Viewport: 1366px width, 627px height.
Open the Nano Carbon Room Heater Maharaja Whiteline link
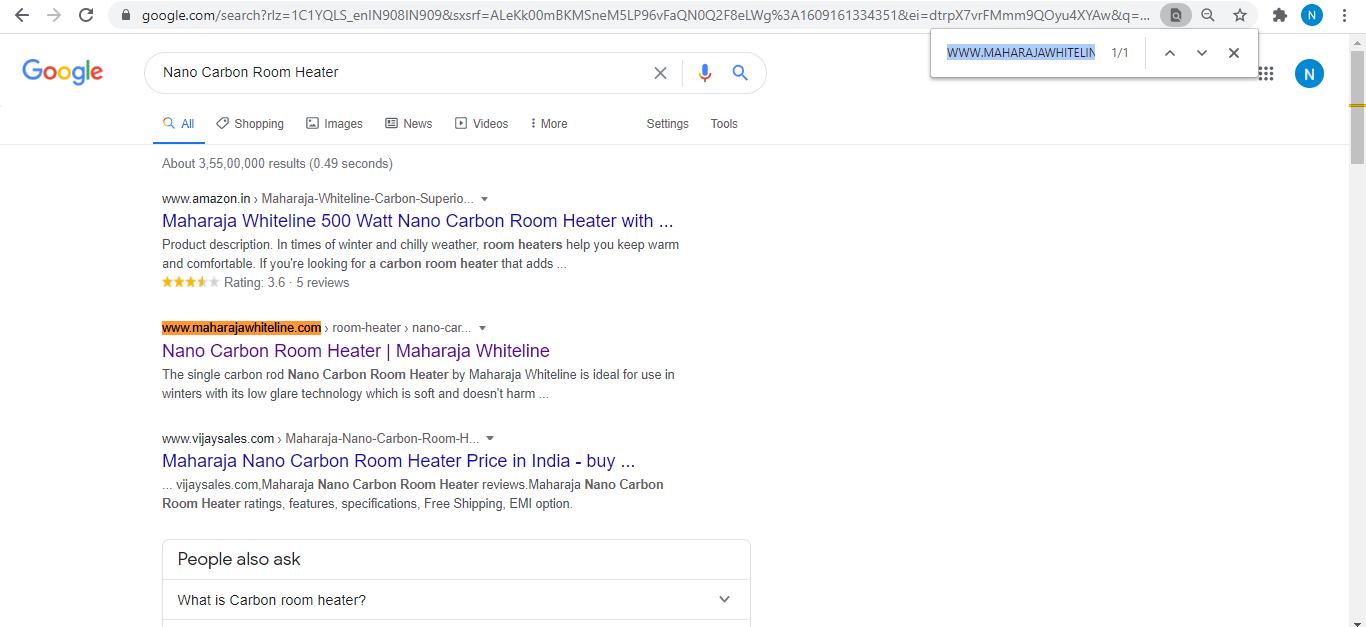(x=355, y=351)
